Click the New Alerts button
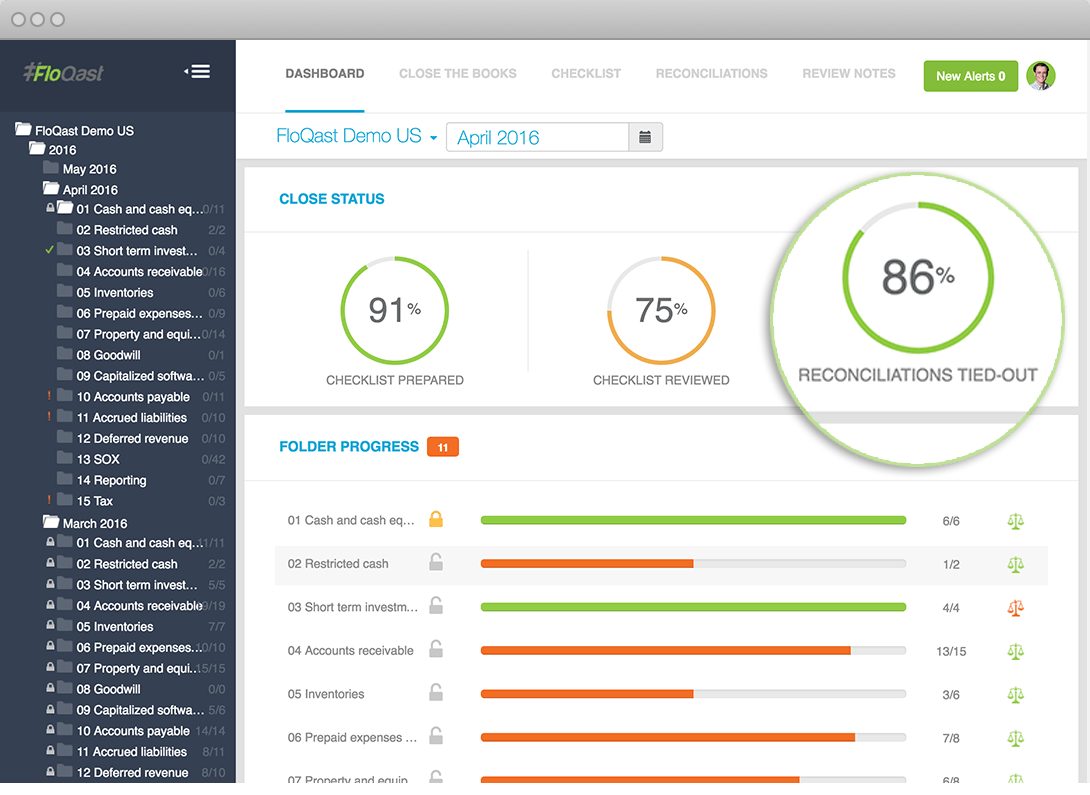Viewport: 1090px width, 795px height. 970,76
